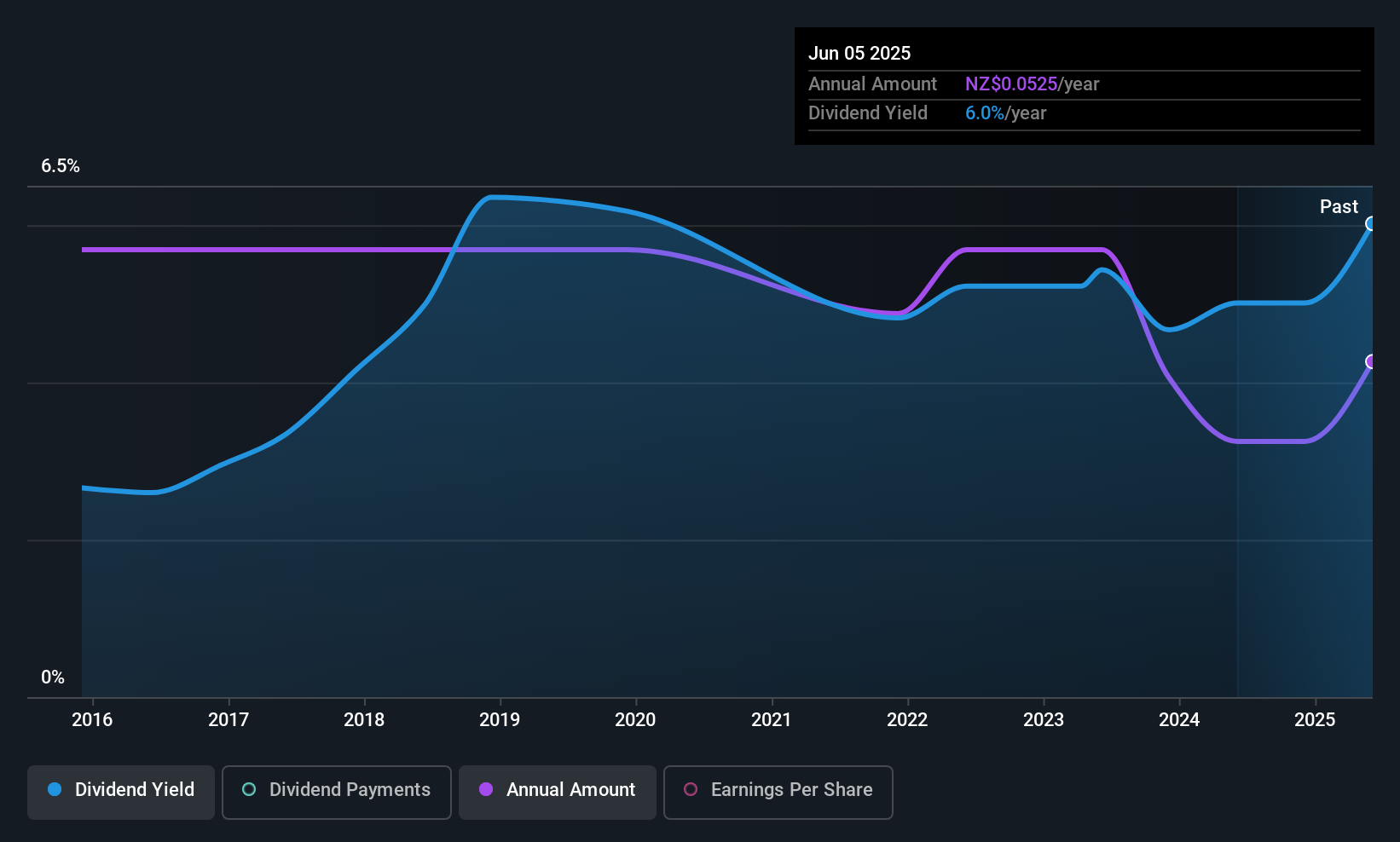Click the Past label on the chart
This screenshot has height=842, width=1400.
point(1339,206)
